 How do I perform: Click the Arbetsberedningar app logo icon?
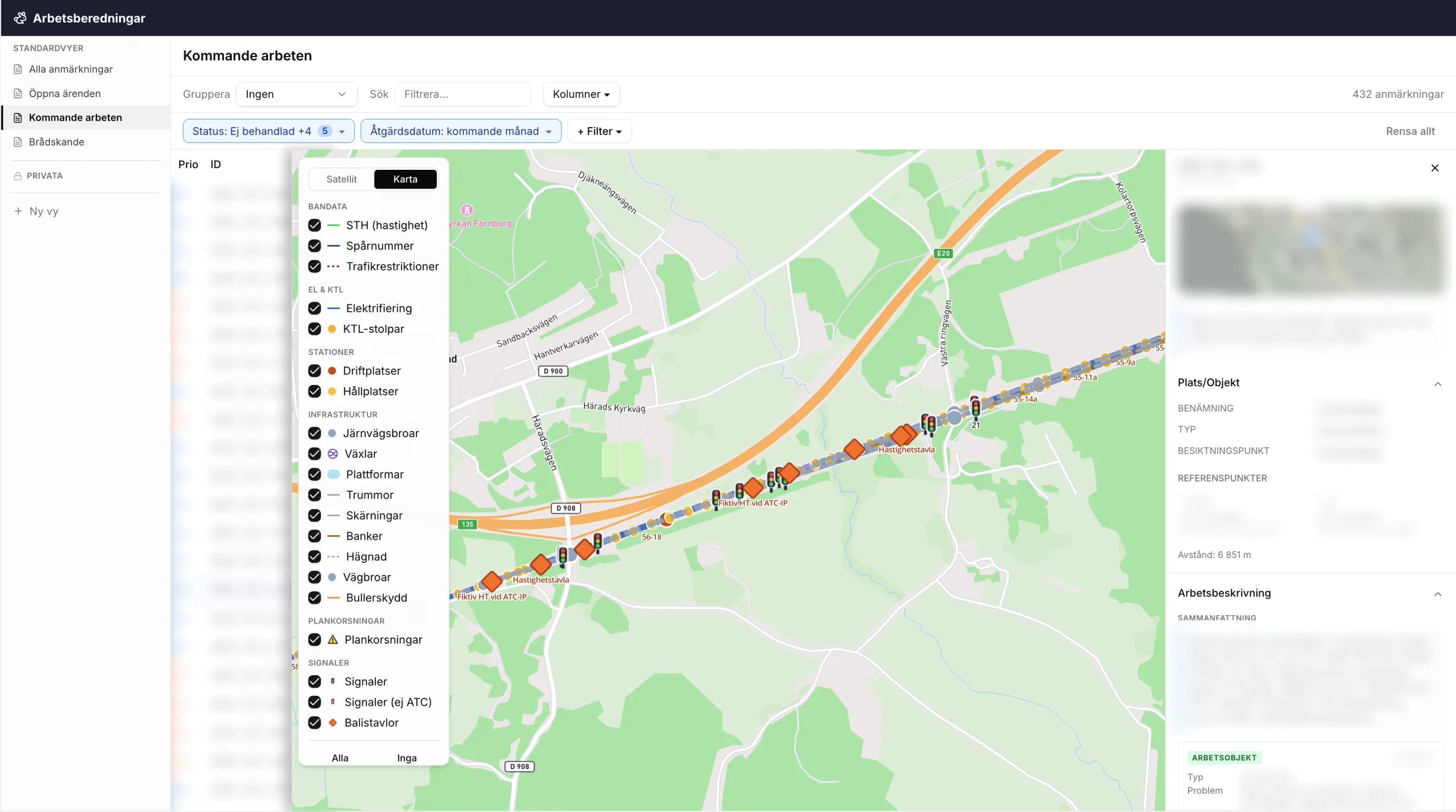coord(20,17)
